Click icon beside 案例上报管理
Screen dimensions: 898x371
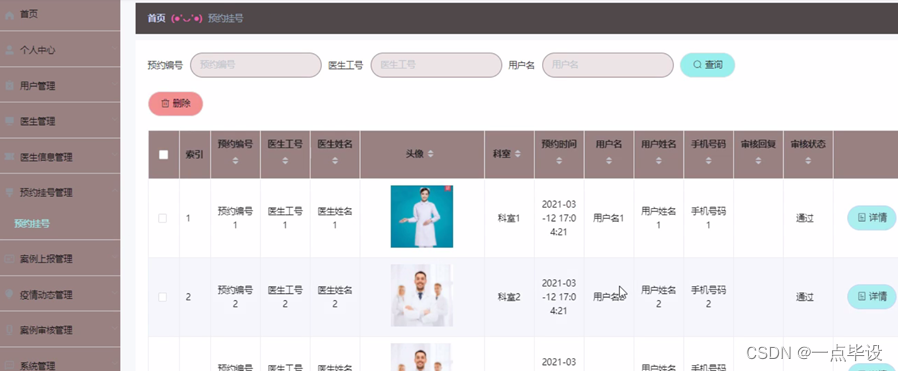click(x=9, y=259)
